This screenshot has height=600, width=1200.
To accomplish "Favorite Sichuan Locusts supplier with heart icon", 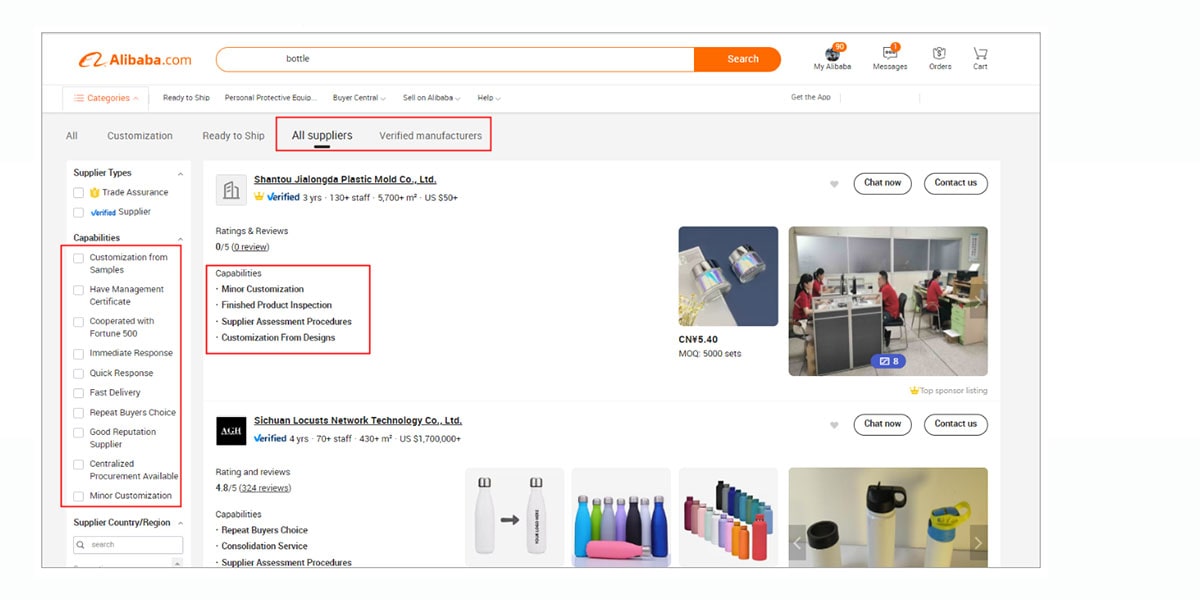I will pyautogui.click(x=834, y=425).
